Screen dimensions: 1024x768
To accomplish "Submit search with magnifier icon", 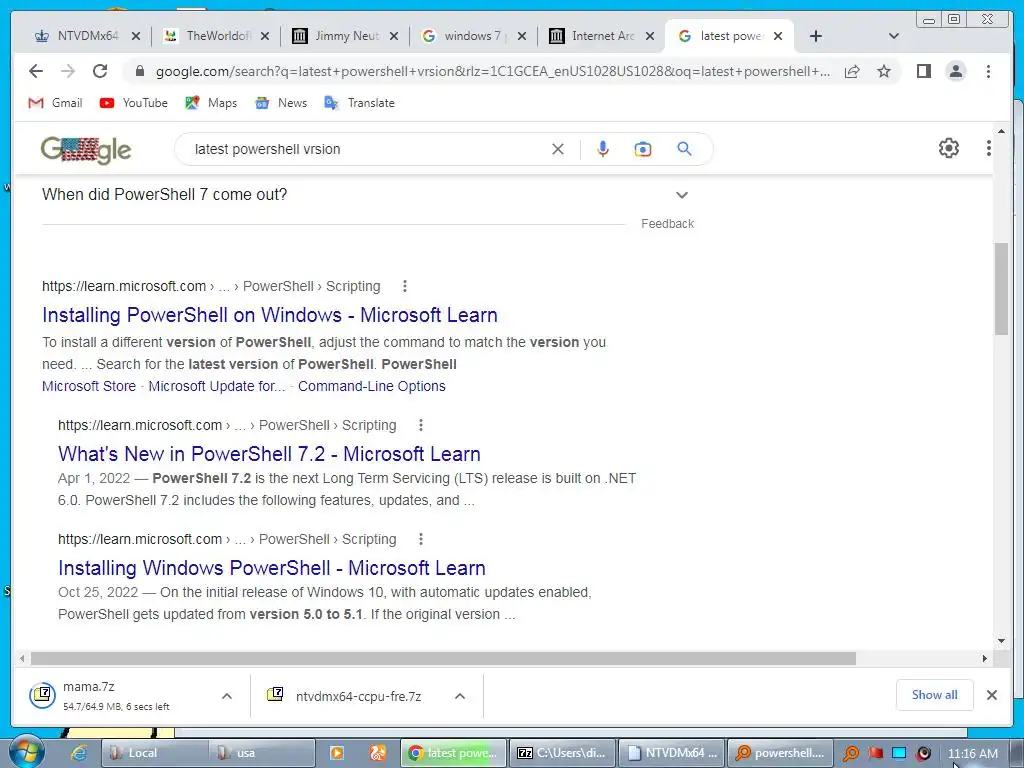I will click(684, 149).
